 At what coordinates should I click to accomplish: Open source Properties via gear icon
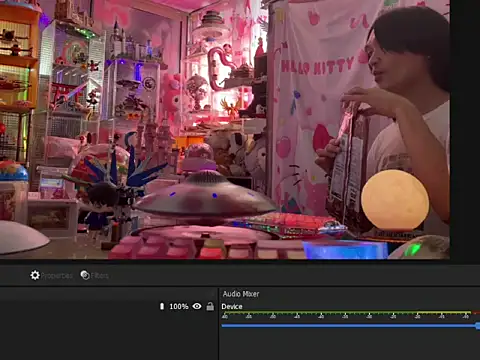(x=35, y=275)
